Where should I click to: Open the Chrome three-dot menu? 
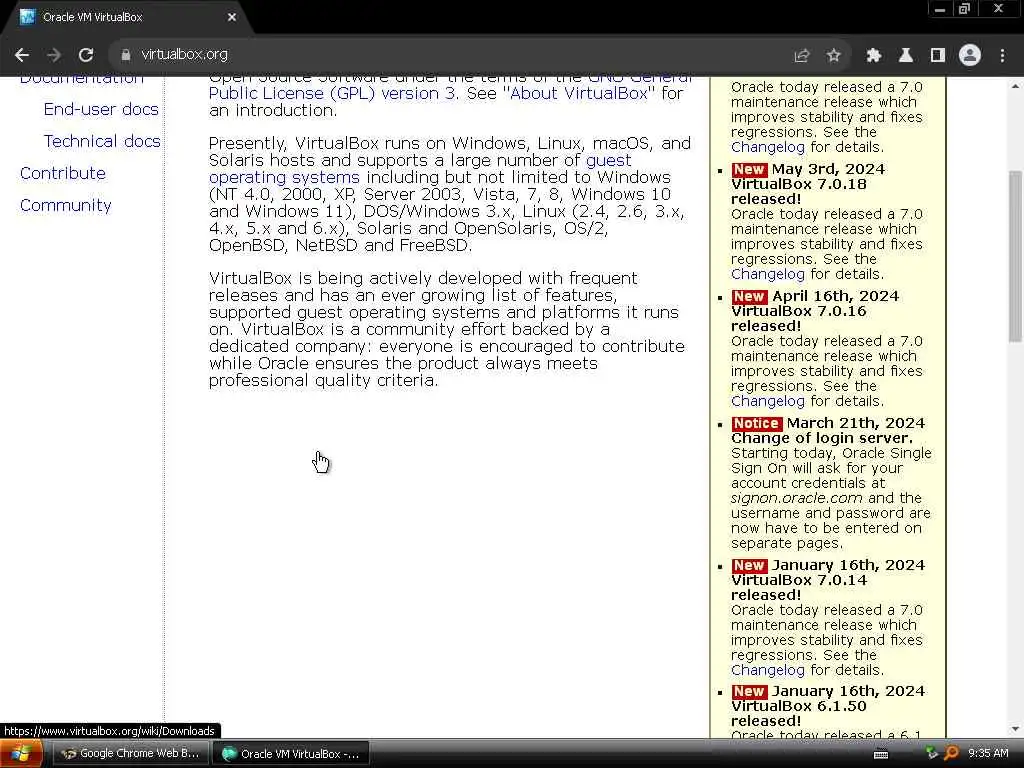click(x=1002, y=56)
